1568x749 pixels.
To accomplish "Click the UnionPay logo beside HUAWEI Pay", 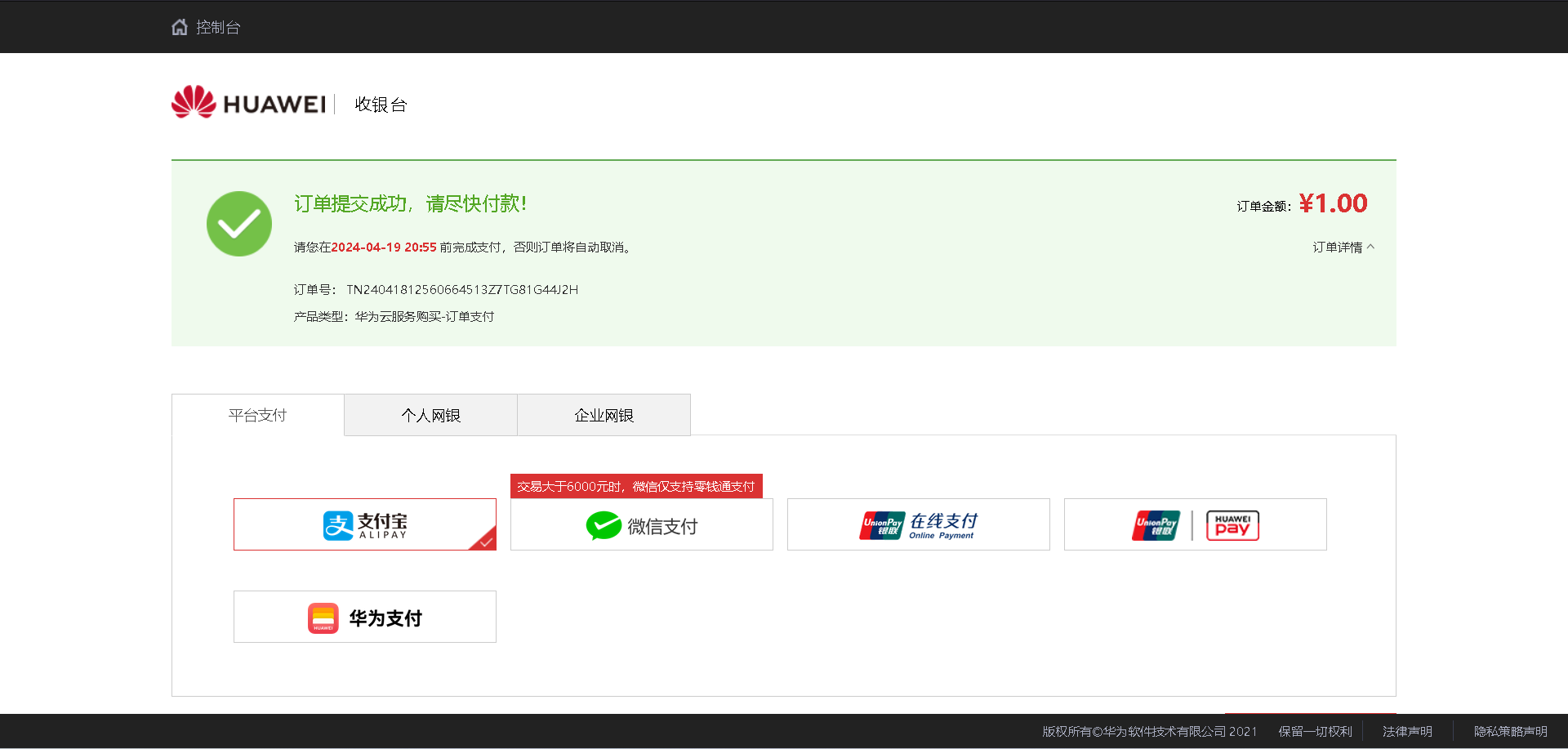I will [x=1156, y=525].
